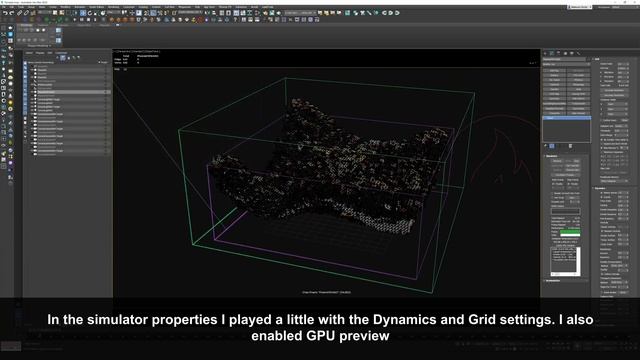
Task: Switch to Create command panel tab
Action: click(x=546, y=53)
